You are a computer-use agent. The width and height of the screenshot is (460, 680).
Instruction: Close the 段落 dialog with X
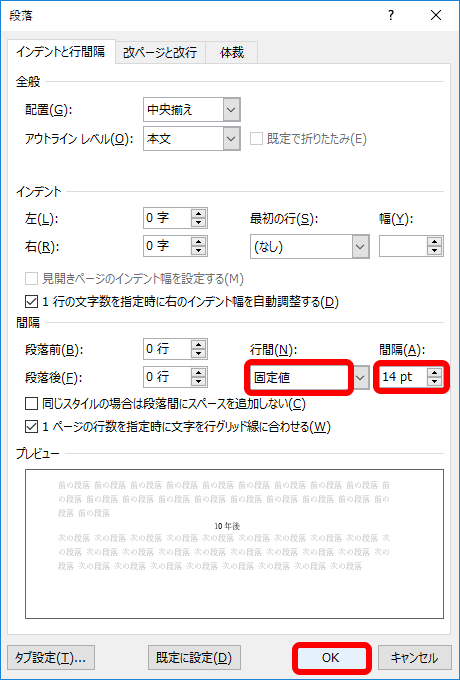[436, 16]
